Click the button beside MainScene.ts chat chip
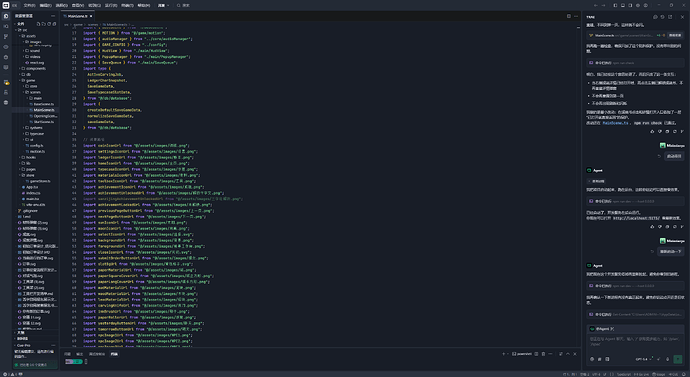Viewport: 690px width, 377px height. click(675, 35)
